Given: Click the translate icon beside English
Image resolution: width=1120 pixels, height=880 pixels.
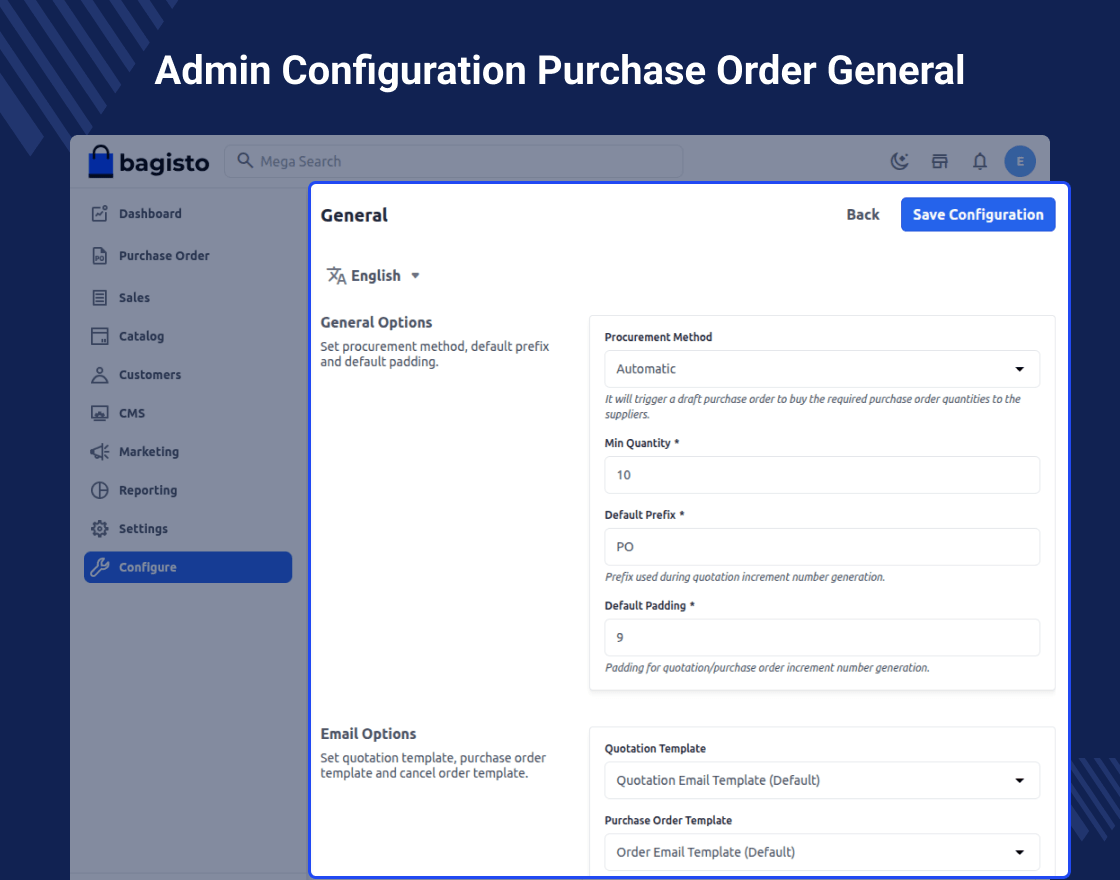Looking at the screenshot, I should 336,276.
